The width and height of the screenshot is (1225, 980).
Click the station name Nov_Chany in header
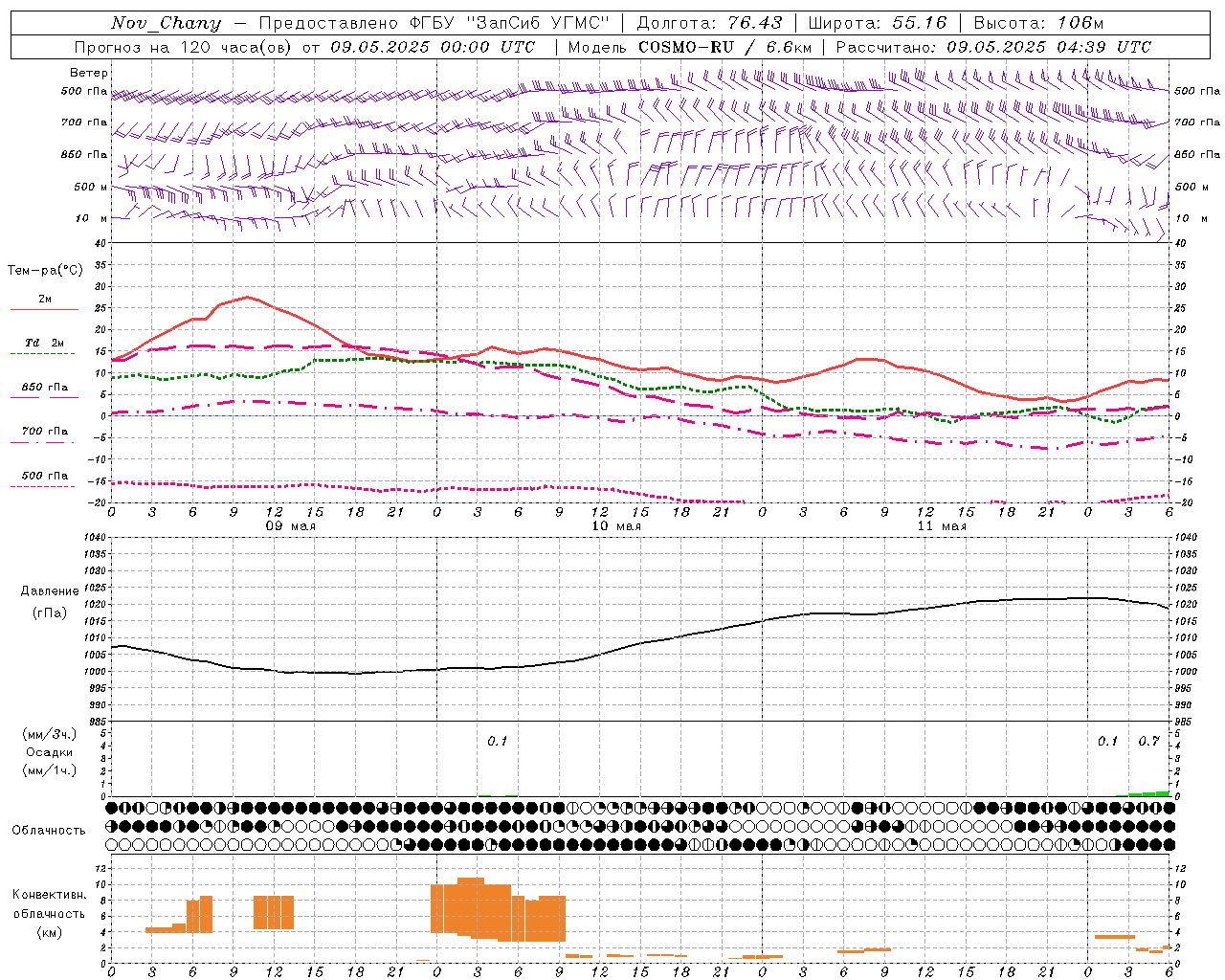(166, 23)
